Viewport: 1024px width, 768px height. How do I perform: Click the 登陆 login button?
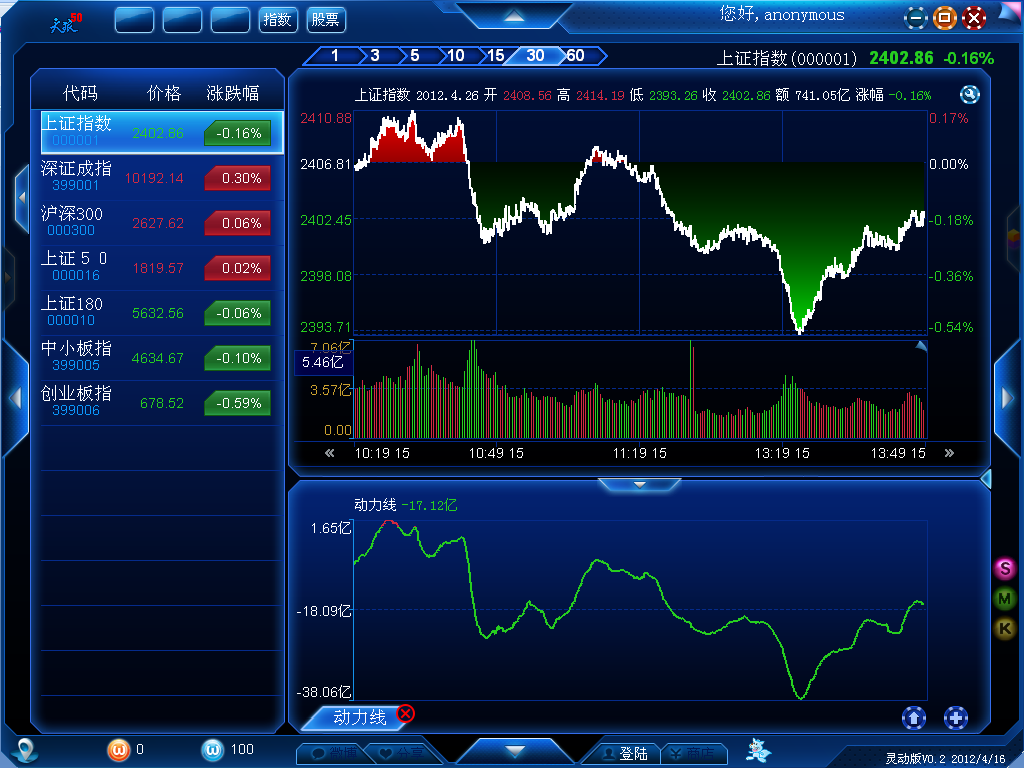[624, 754]
